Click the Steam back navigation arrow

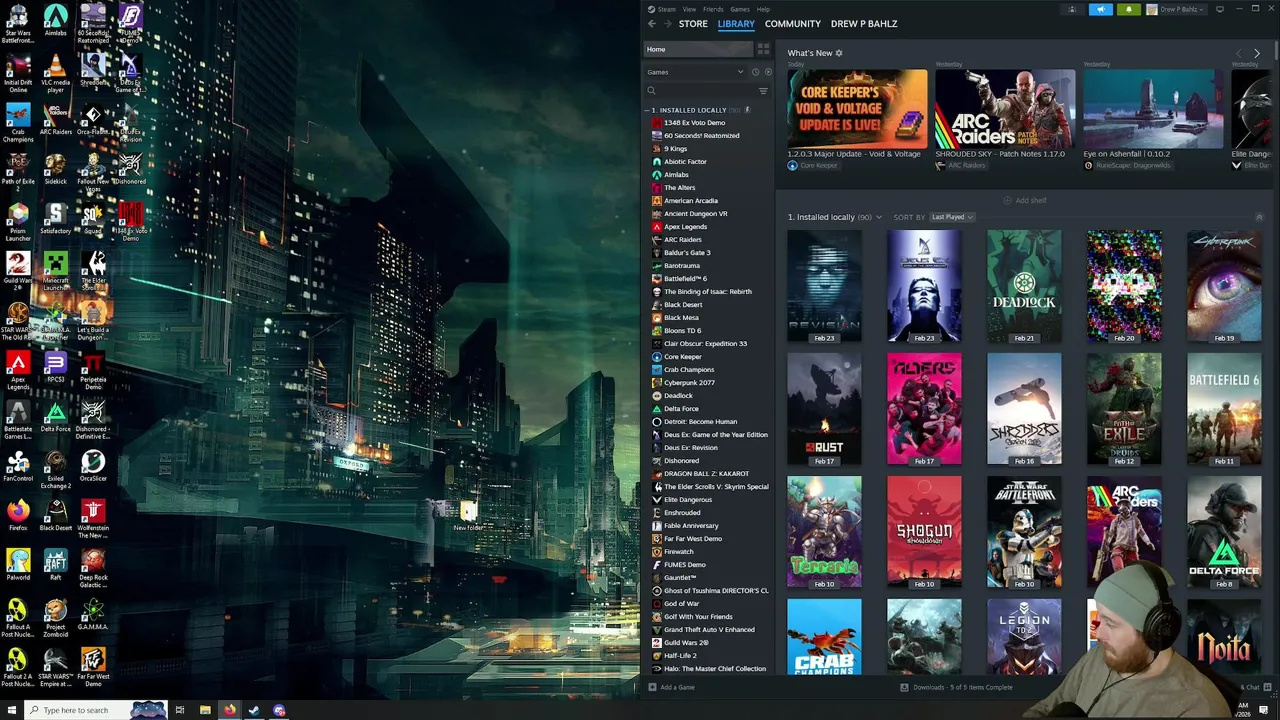tap(652, 23)
